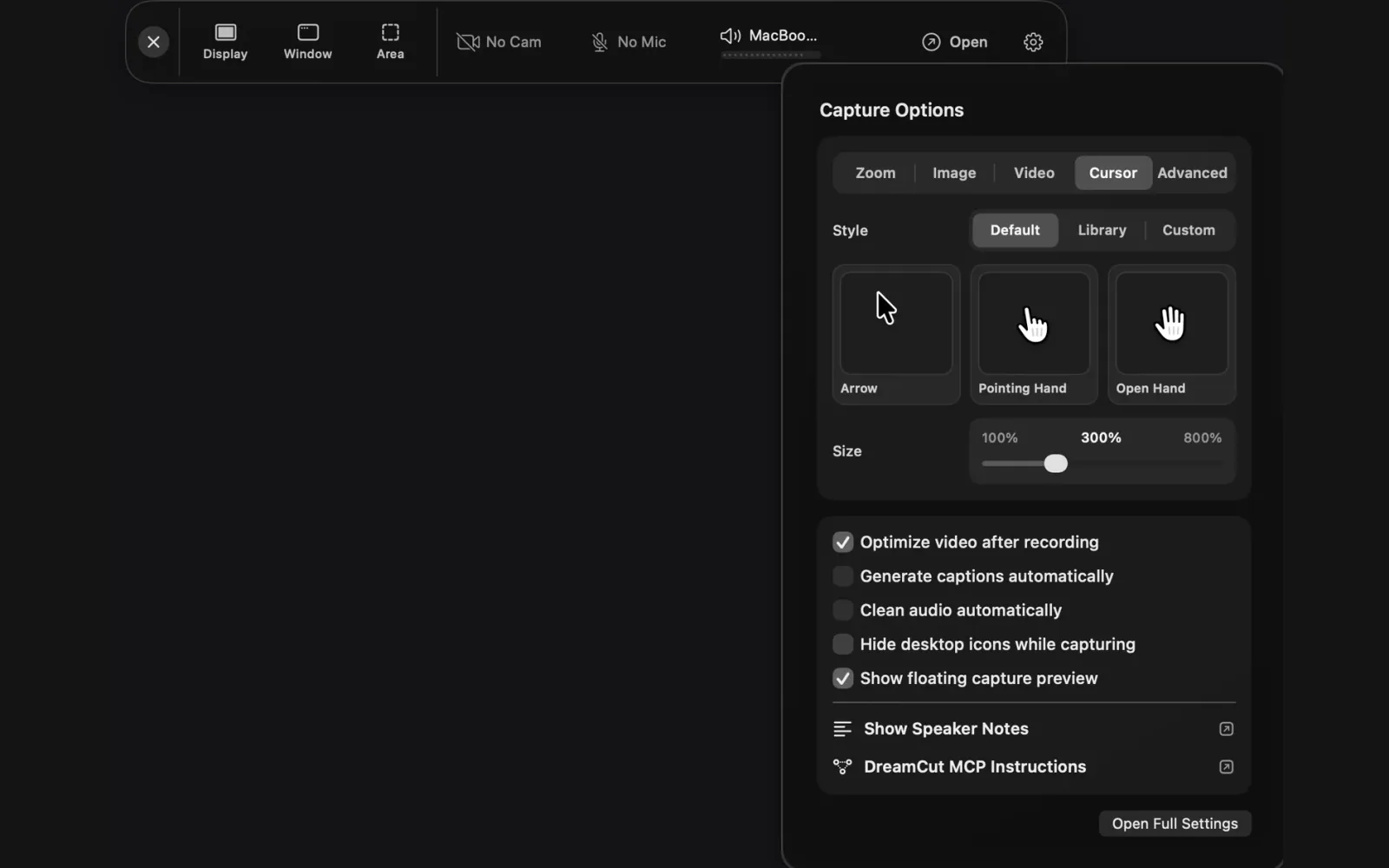Click the 800% size label
Viewport: 1389px width, 868px height.
[x=1202, y=437]
